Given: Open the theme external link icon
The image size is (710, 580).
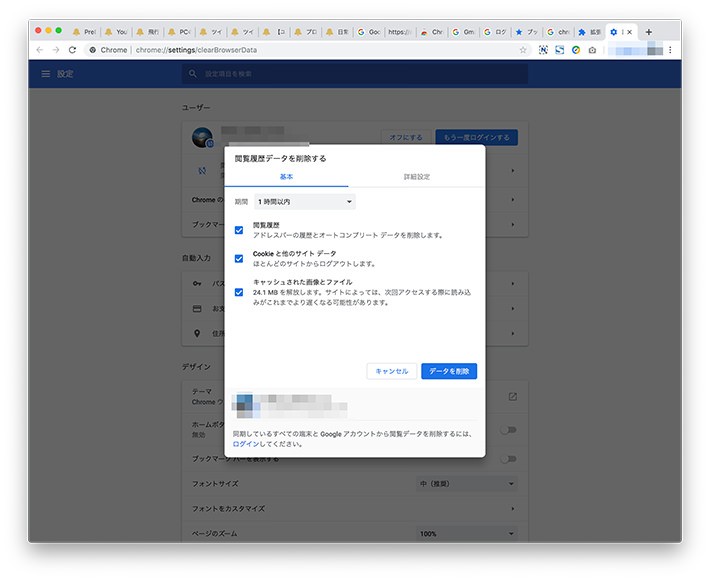Looking at the screenshot, I should click(x=512, y=397).
